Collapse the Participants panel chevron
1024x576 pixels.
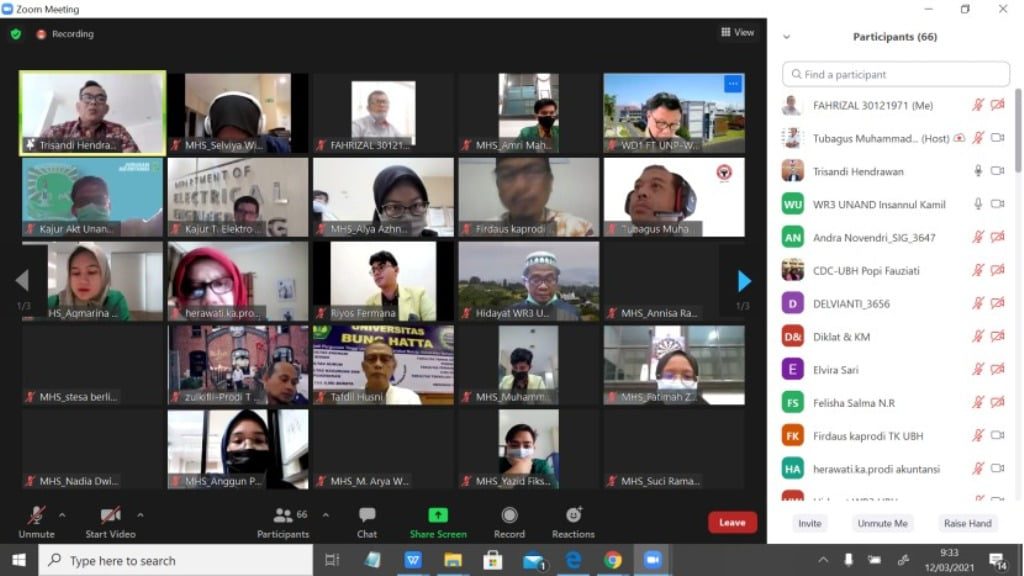786,37
